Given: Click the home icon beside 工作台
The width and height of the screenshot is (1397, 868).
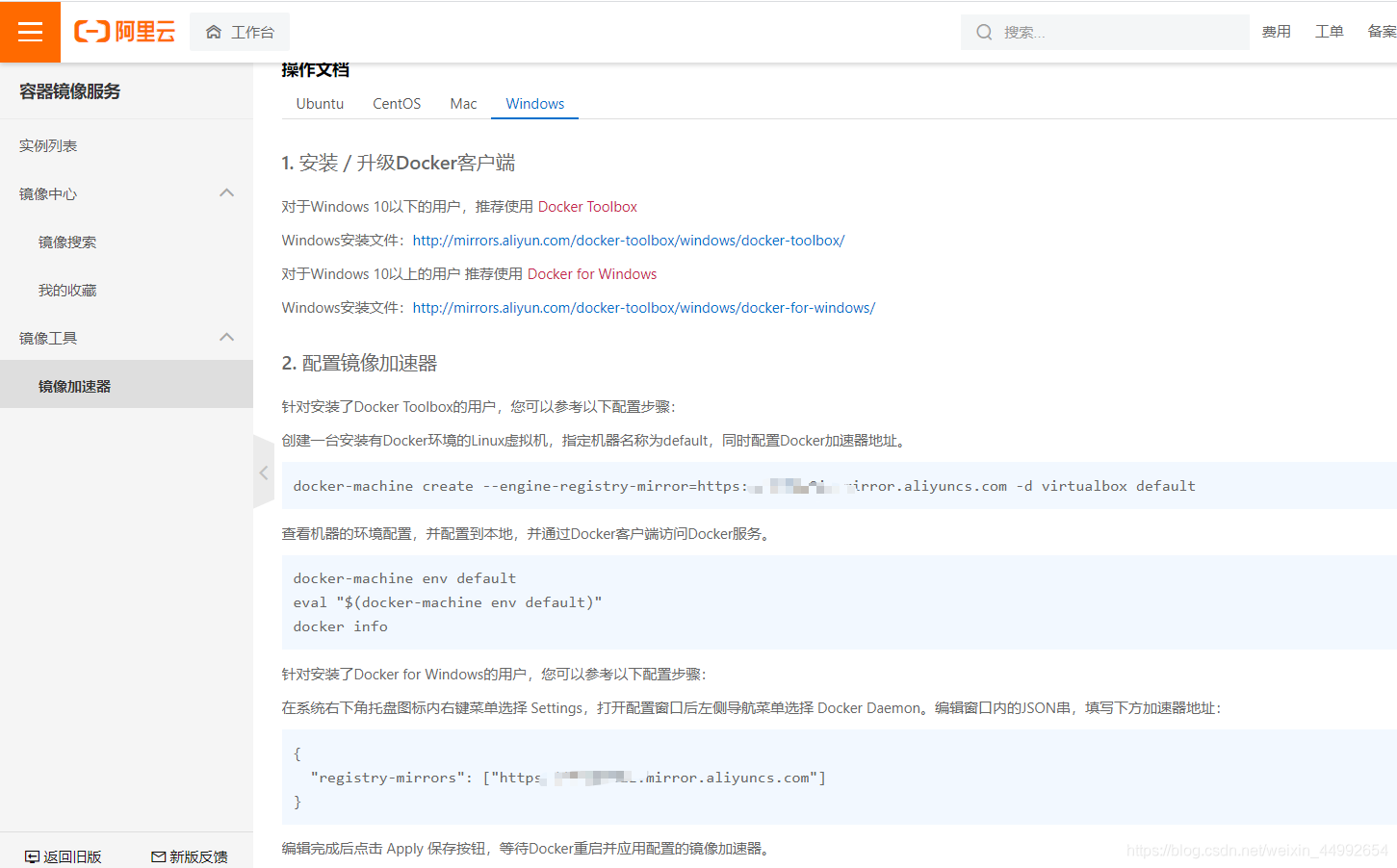Looking at the screenshot, I should click(214, 32).
